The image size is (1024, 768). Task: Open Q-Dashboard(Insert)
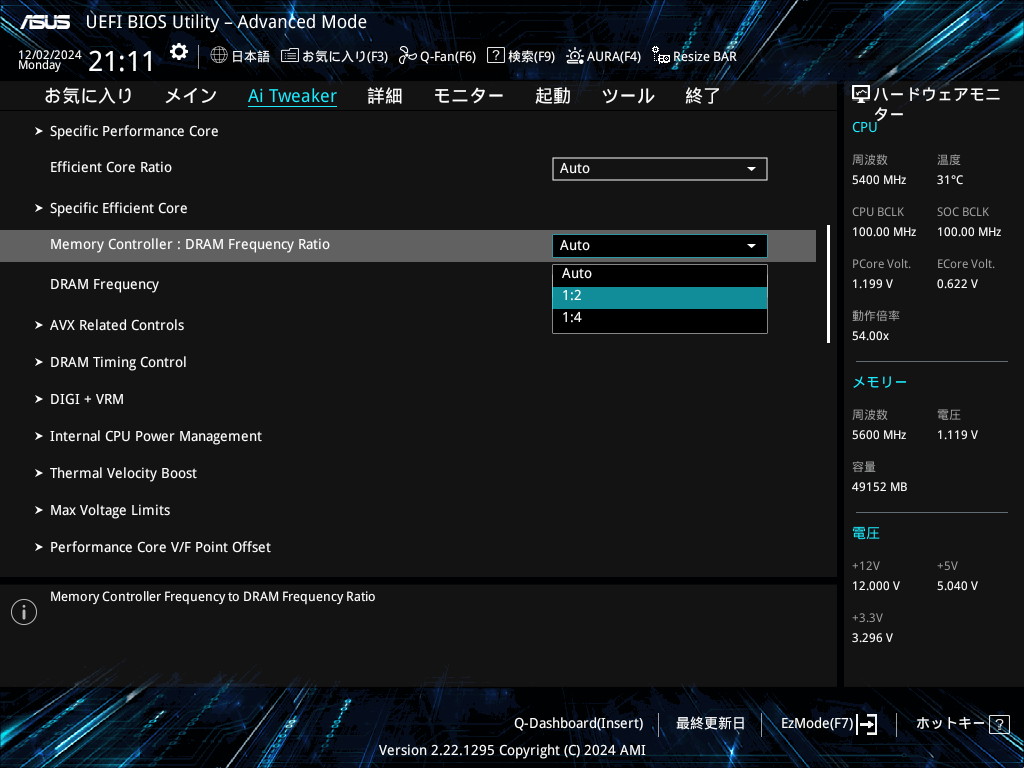pyautogui.click(x=578, y=723)
